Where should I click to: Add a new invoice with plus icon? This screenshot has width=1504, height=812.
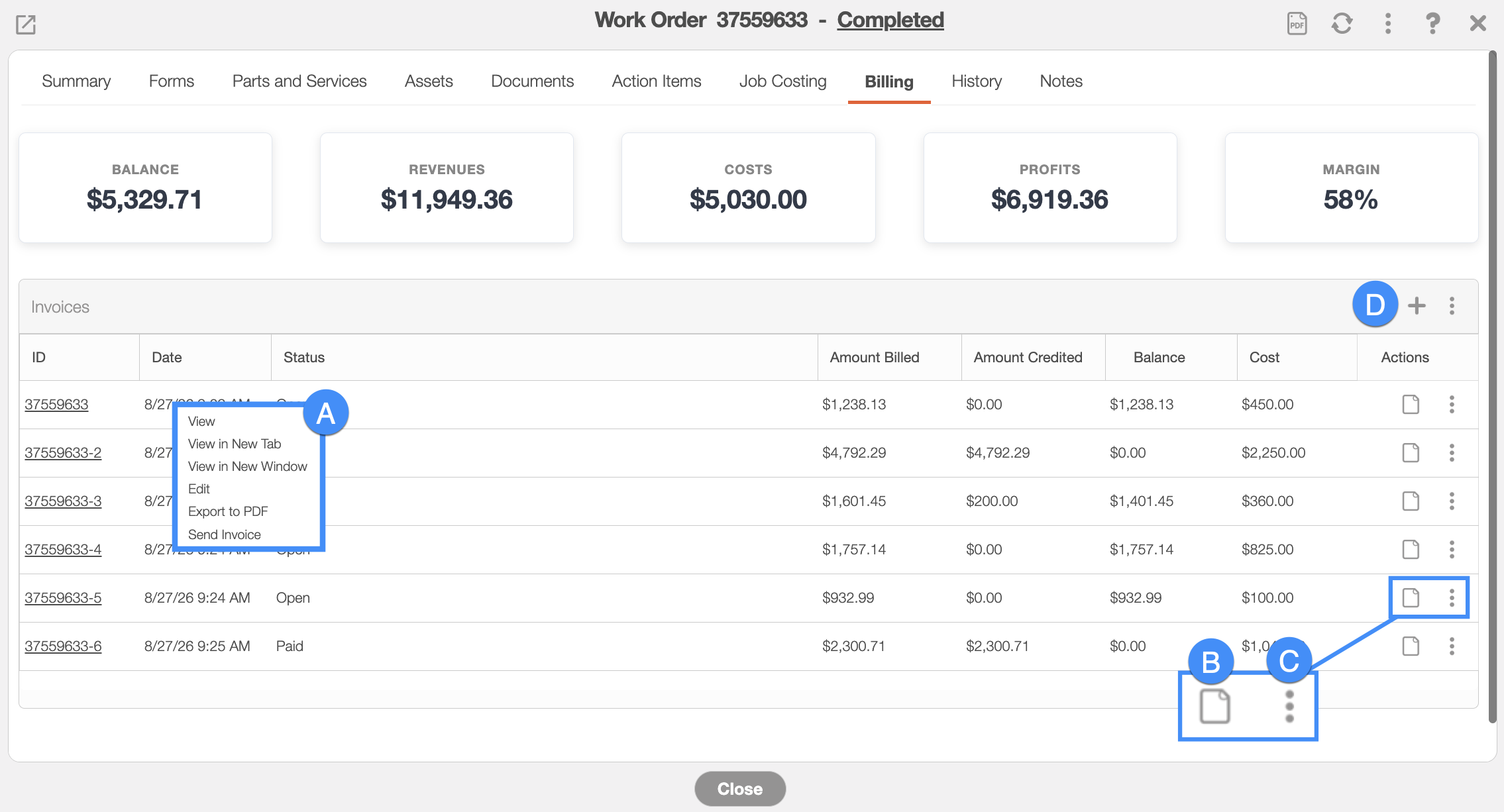tap(1417, 305)
